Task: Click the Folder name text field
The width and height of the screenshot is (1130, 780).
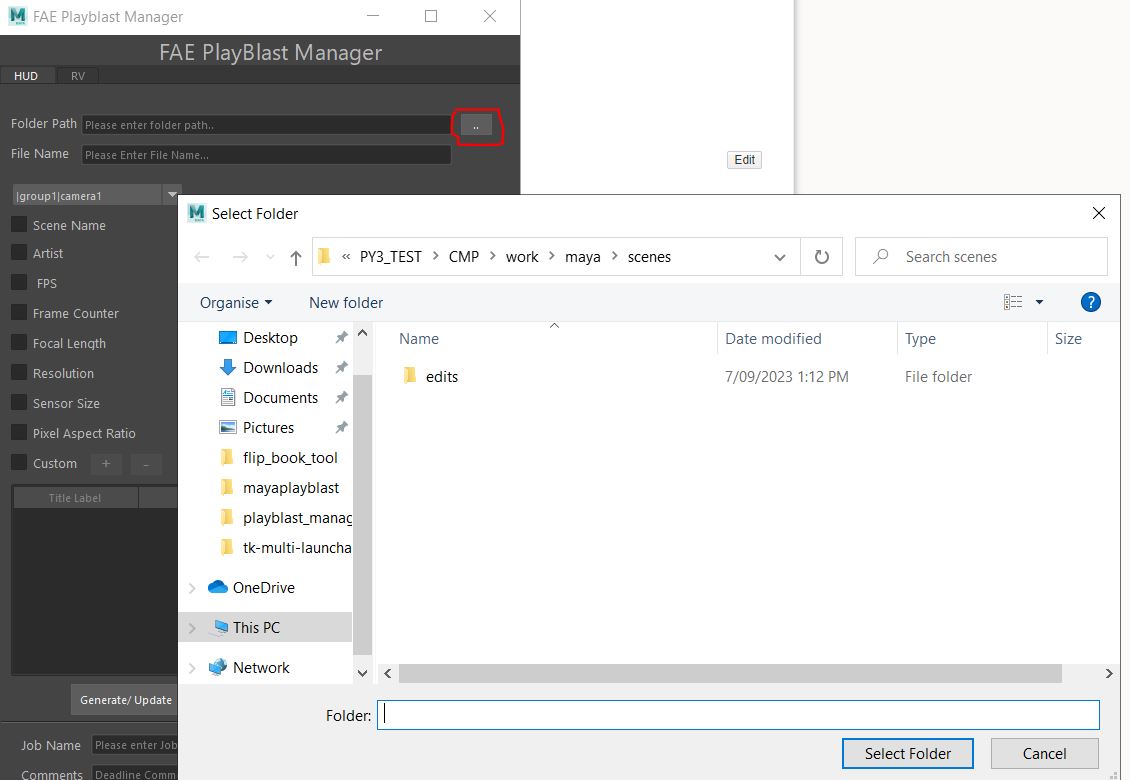Action: [738, 715]
